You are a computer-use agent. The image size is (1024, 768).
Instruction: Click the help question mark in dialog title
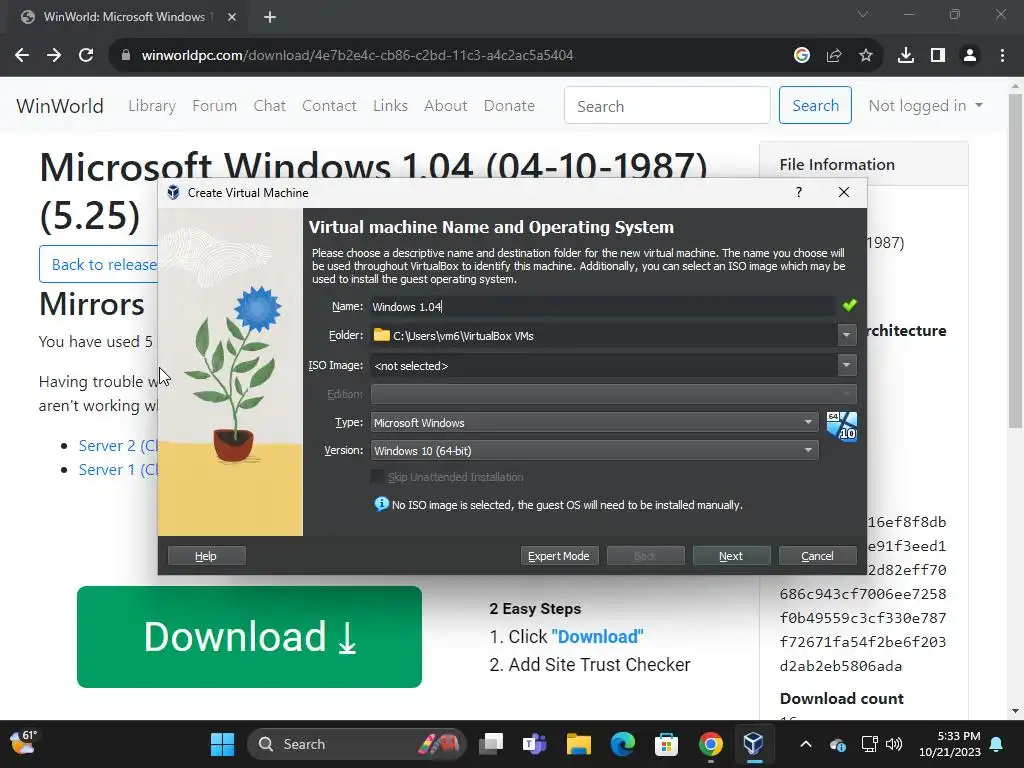799,192
